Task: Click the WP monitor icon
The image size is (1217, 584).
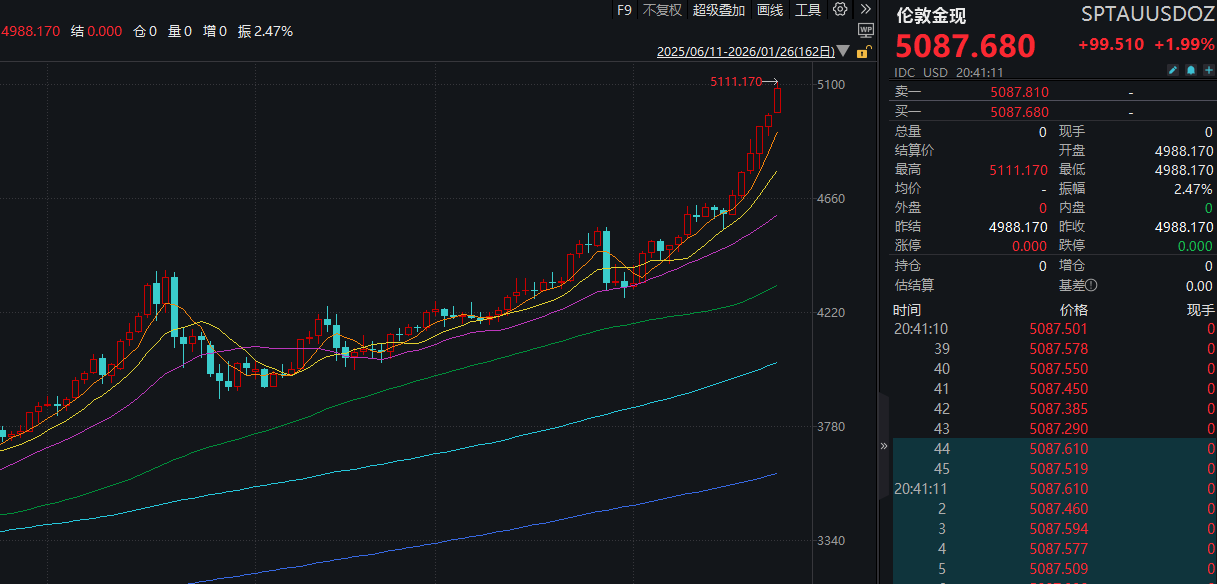Action: [866, 32]
